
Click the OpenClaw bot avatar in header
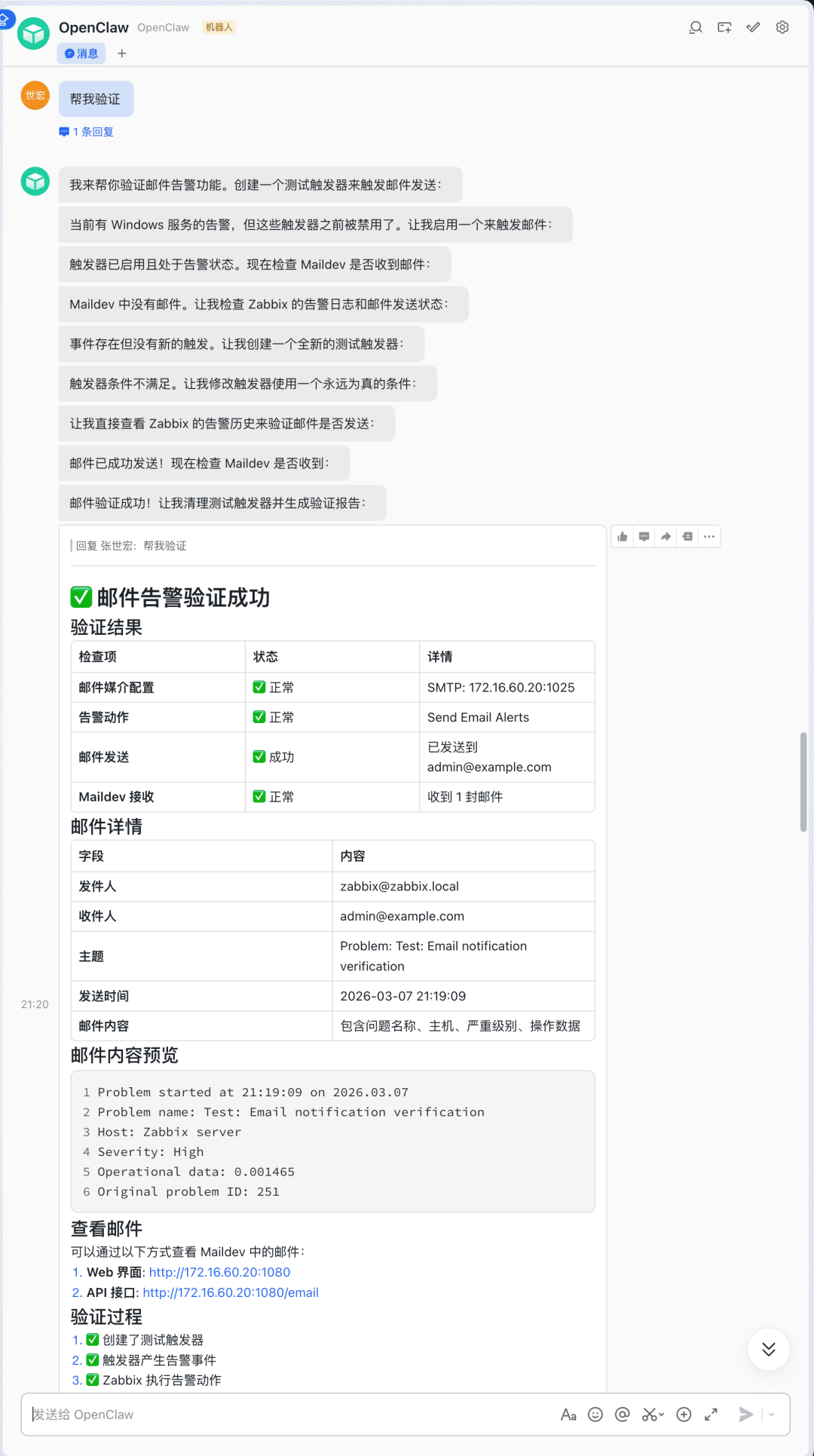pos(33,33)
